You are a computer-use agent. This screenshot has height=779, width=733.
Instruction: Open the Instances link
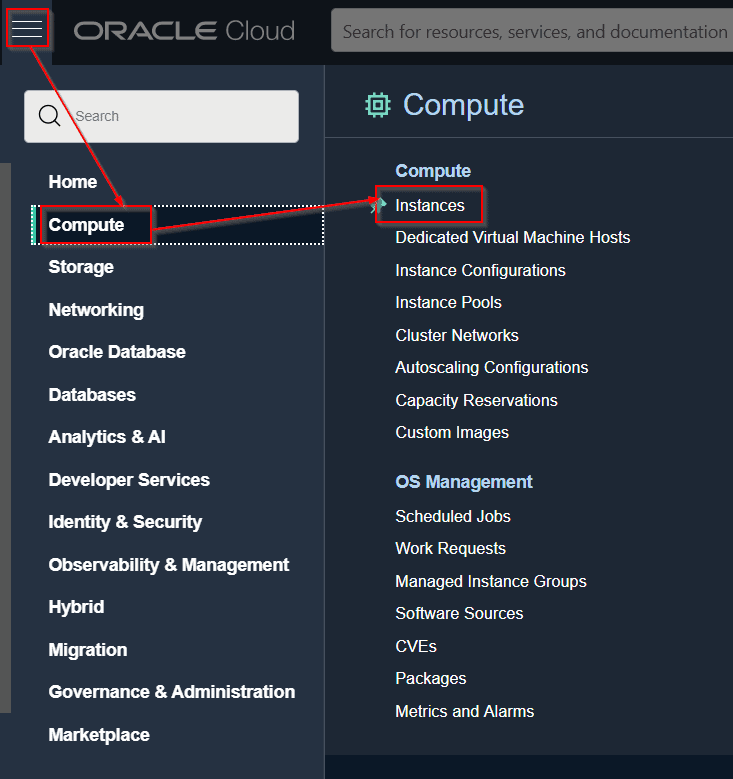[430, 205]
